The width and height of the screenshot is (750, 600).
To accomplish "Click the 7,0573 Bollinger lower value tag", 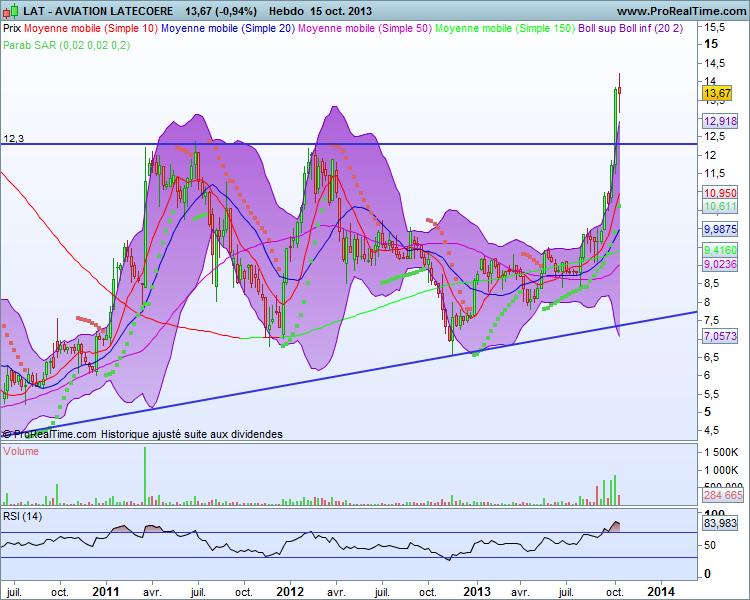I will pyautogui.click(x=720, y=336).
